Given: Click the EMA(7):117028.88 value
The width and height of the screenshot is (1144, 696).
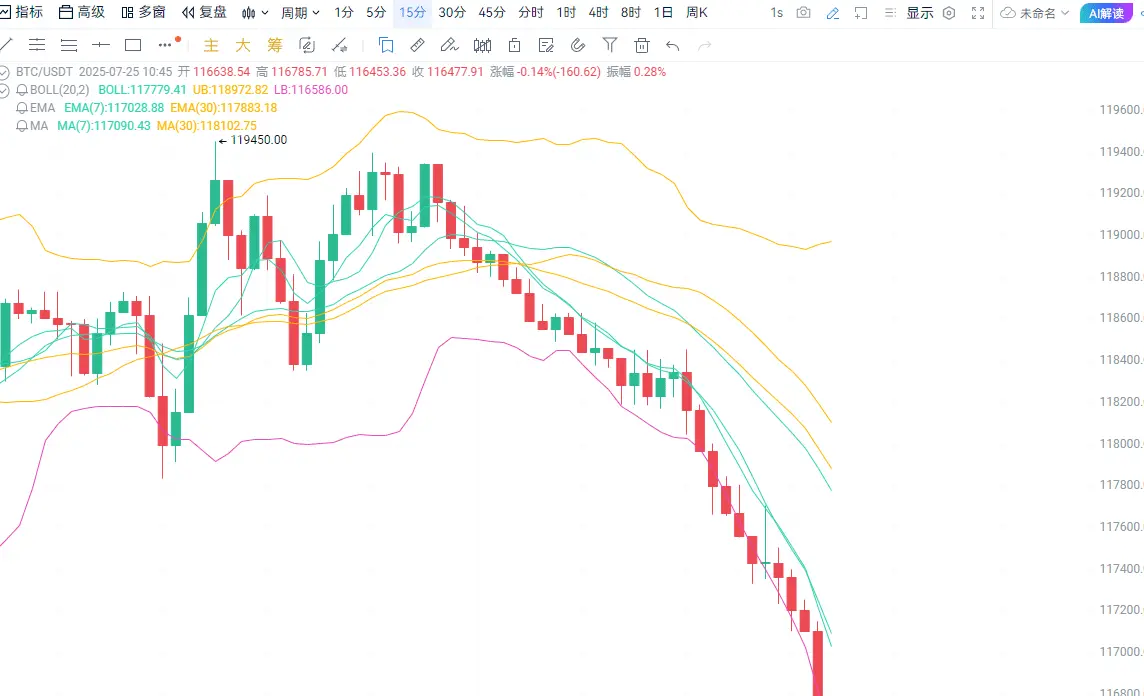Looking at the screenshot, I should [114, 108].
